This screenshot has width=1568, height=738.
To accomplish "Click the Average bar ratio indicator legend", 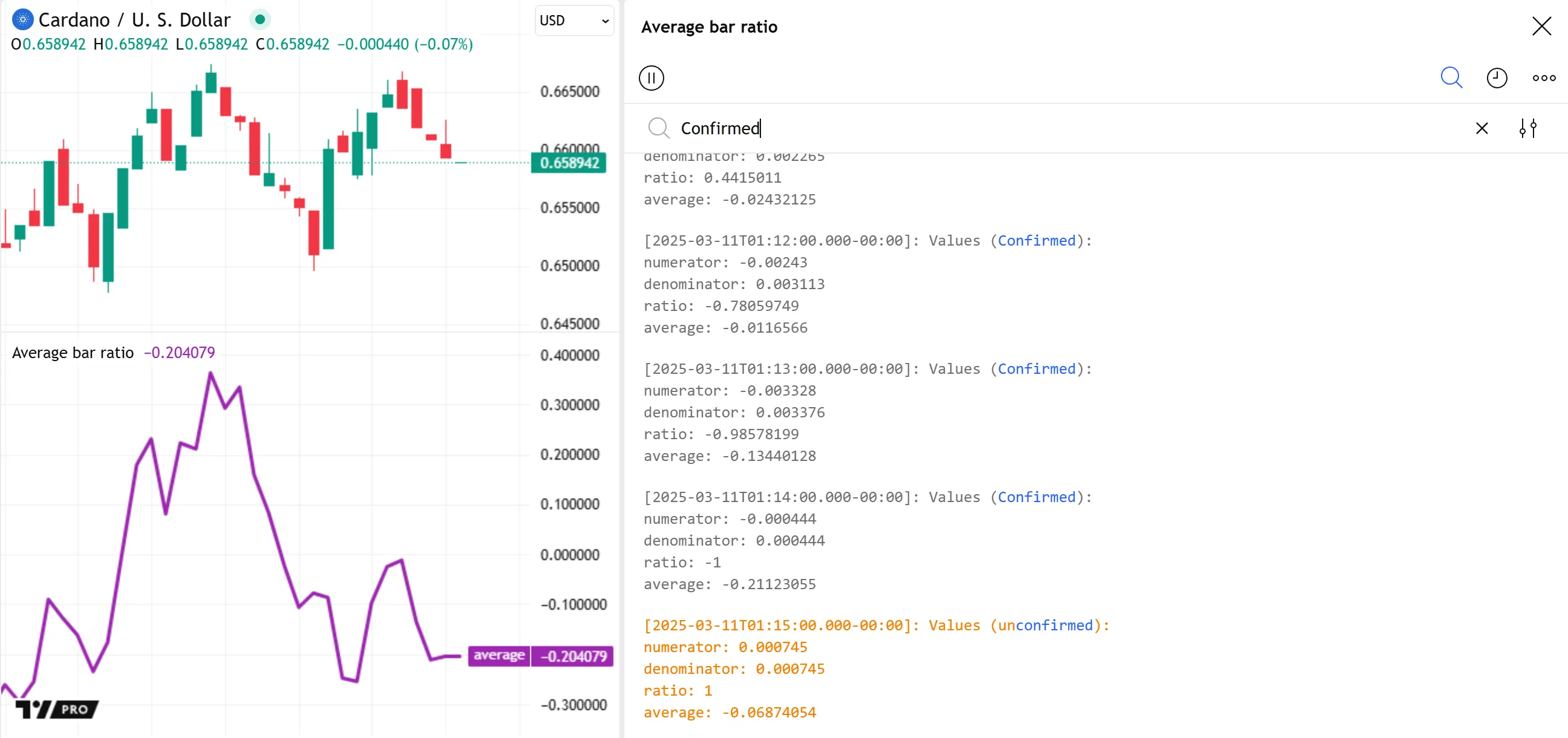I will 73,353.
